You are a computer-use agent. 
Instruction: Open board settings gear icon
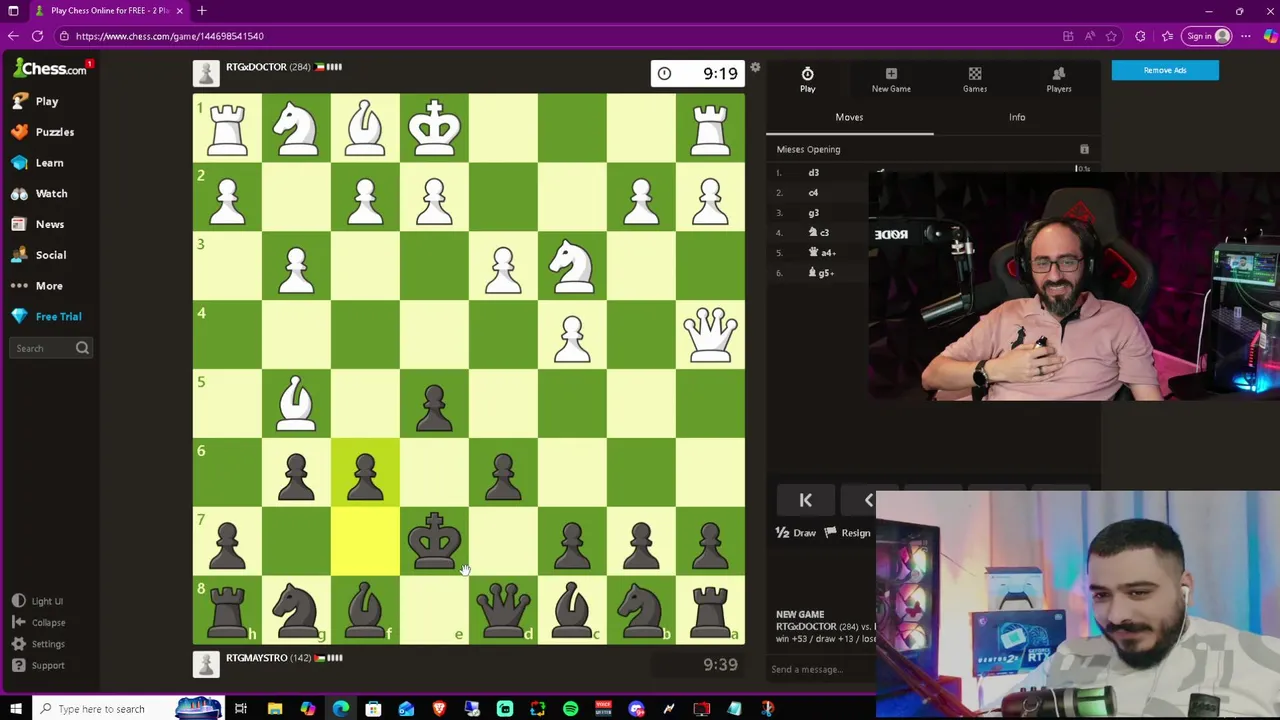(x=755, y=68)
